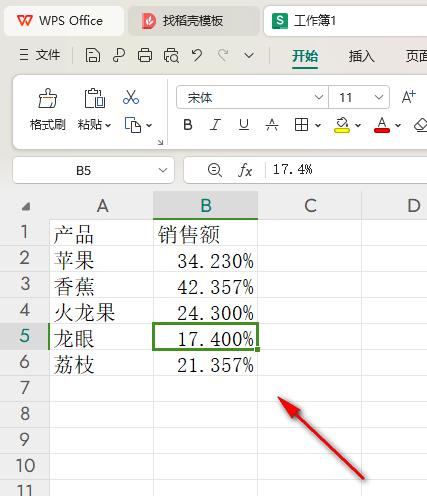Click cell containing 销售额

tap(206, 233)
